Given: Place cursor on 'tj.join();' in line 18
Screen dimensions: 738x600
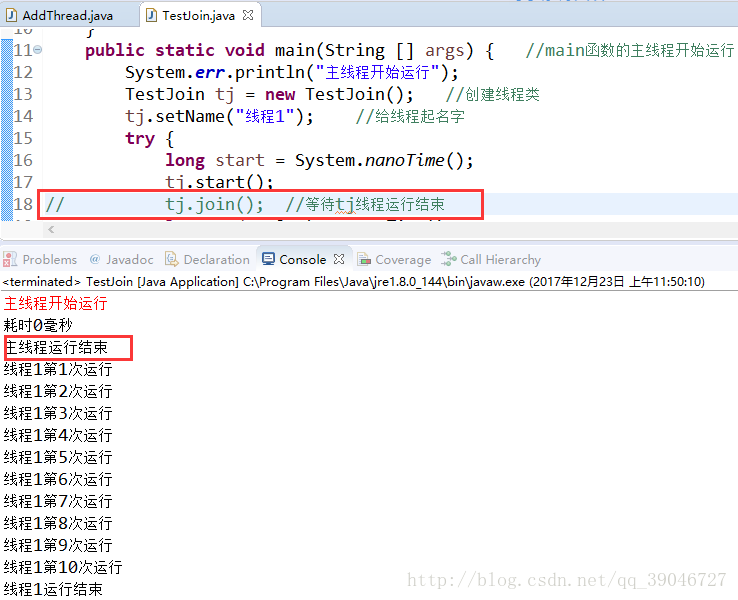Looking at the screenshot, I should (x=214, y=205).
